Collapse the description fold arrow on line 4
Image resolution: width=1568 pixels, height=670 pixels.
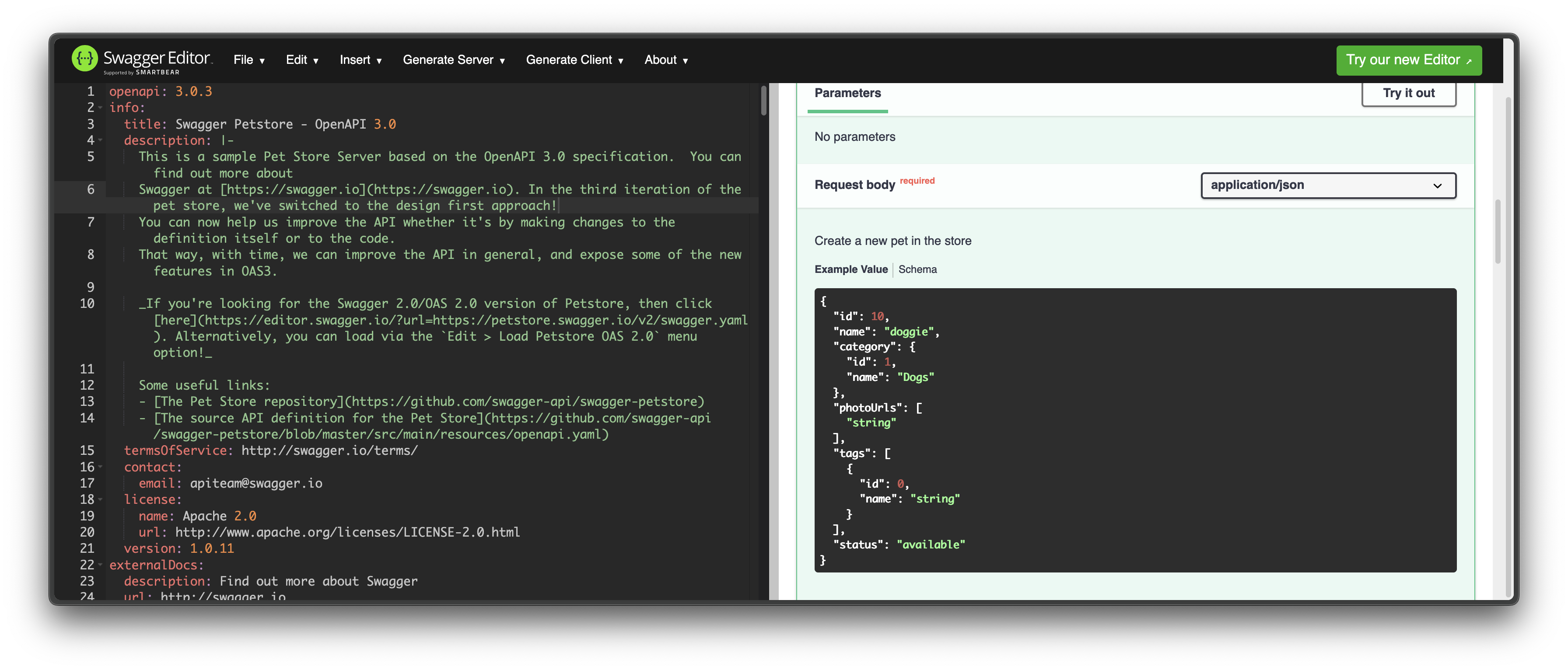coord(101,140)
